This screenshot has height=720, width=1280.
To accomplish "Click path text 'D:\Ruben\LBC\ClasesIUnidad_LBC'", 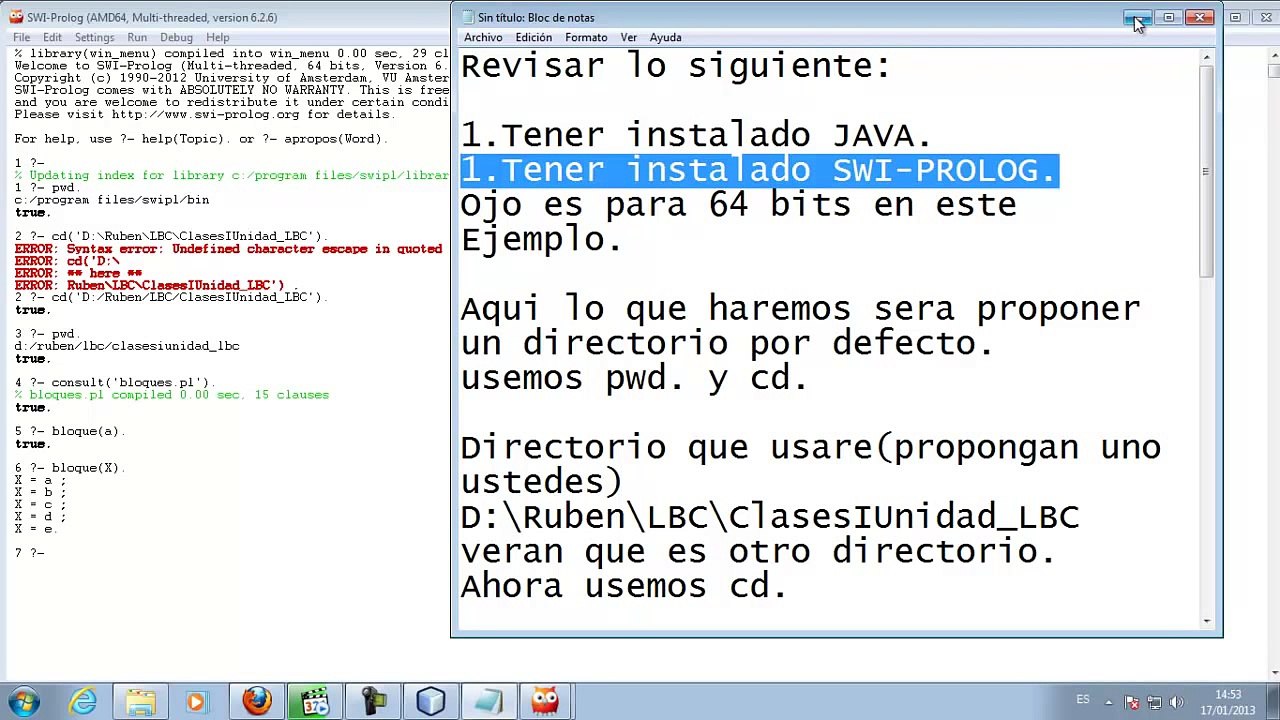I will point(770,517).
